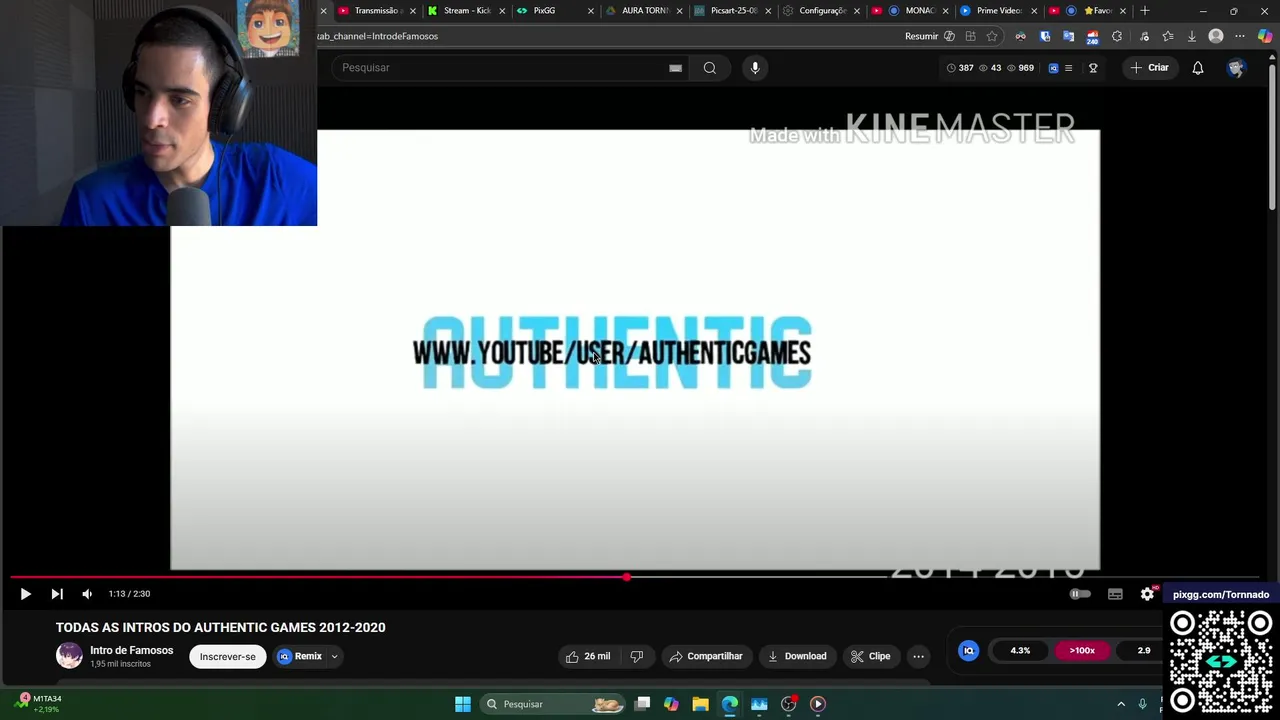Click the translate extension icon

1068,36
